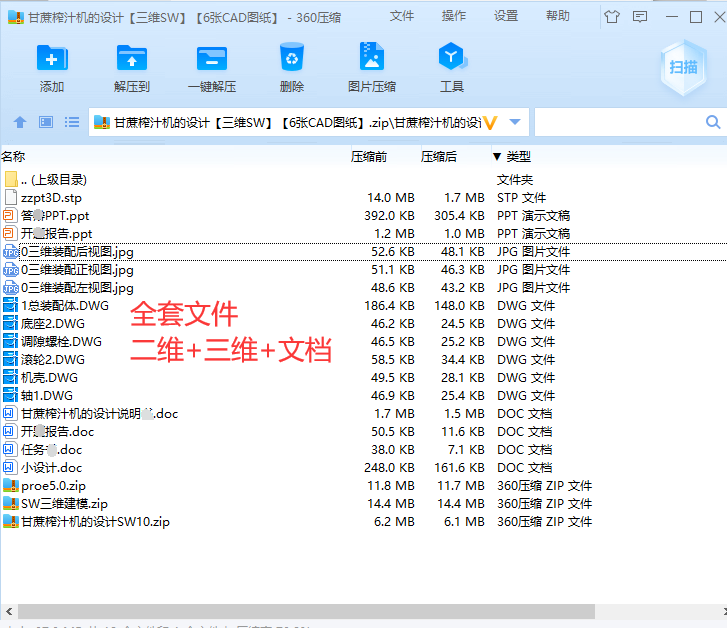This screenshot has height=628, width=727.
Task: Open the skin (shirt) icon in title bar
Action: click(612, 17)
